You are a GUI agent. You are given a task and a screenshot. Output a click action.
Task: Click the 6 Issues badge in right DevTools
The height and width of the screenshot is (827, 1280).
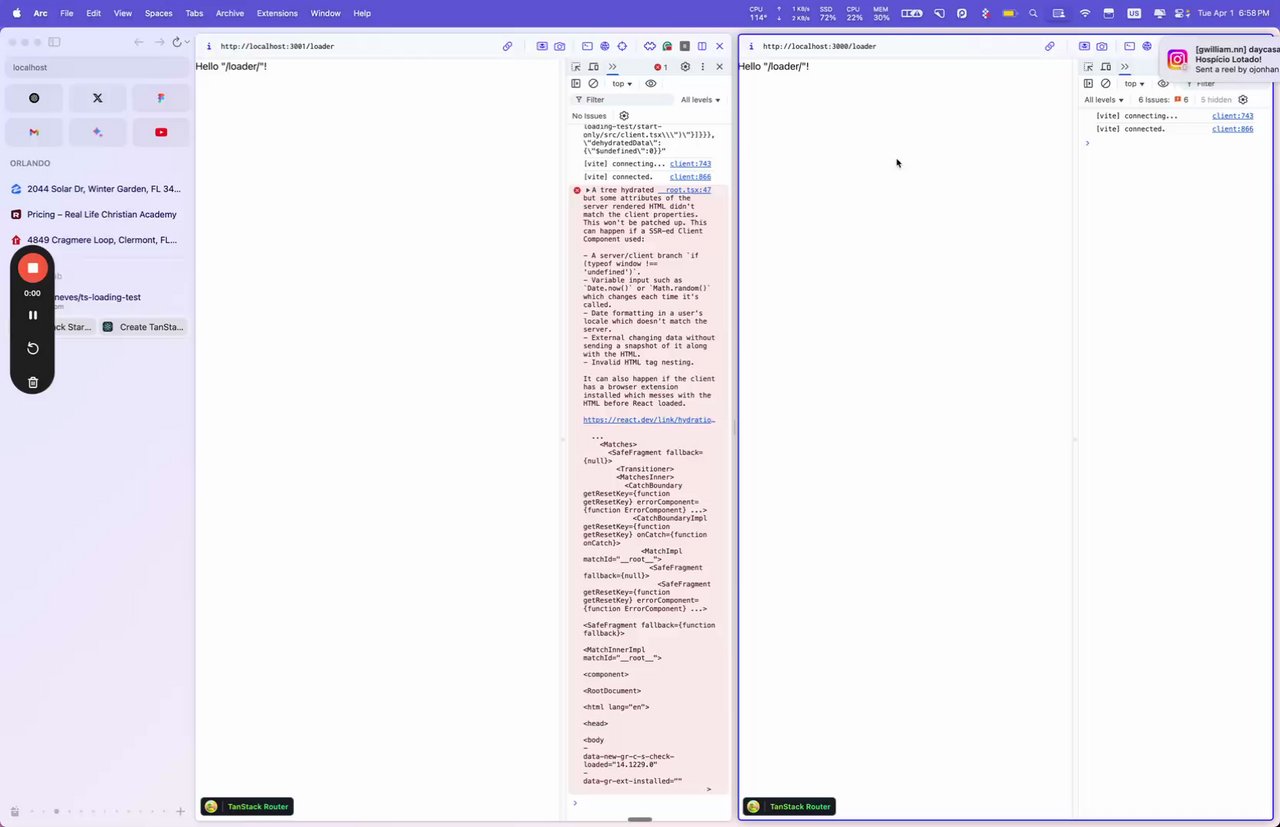coord(1163,100)
